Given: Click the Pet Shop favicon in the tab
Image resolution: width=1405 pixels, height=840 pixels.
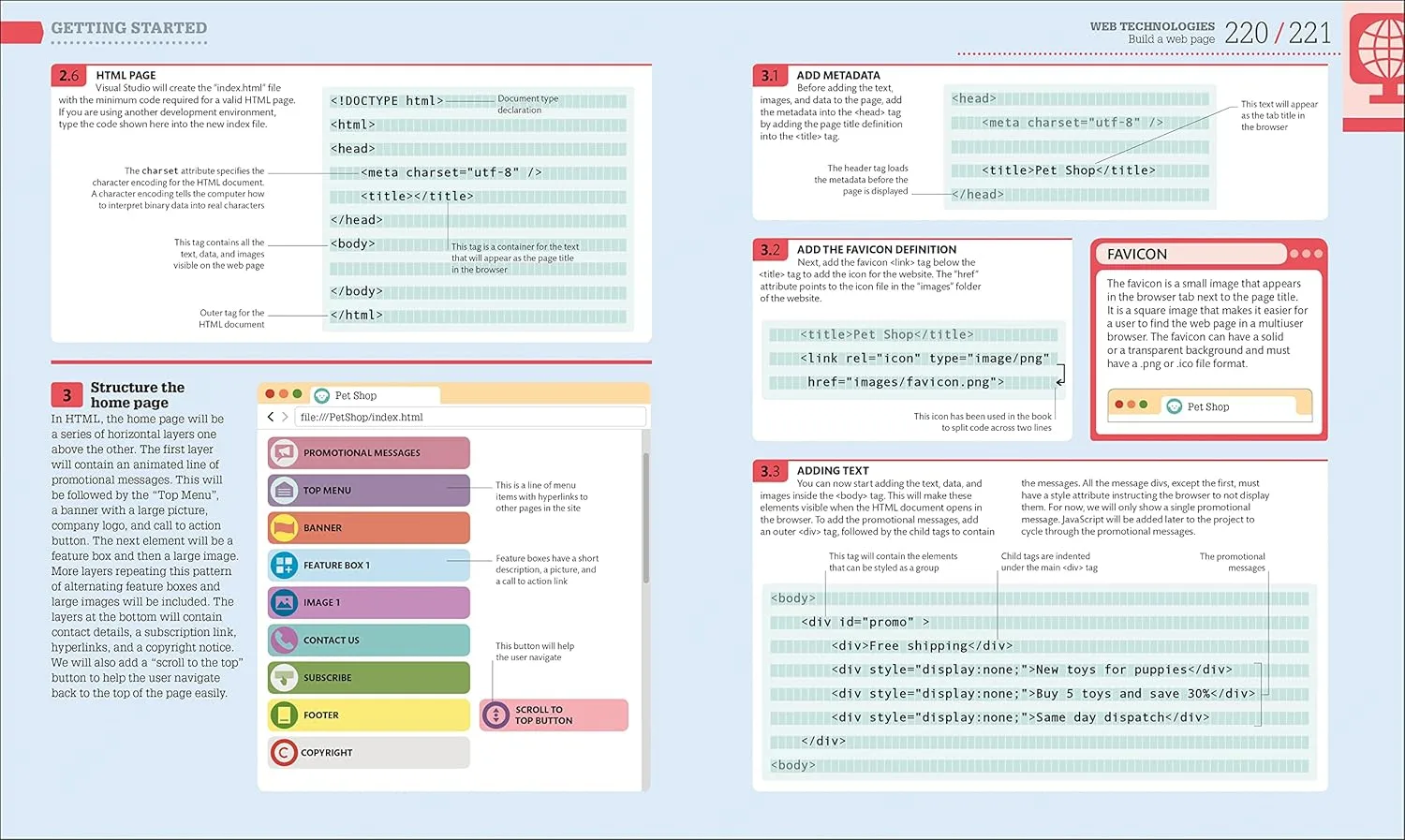Looking at the screenshot, I should coord(321,394).
